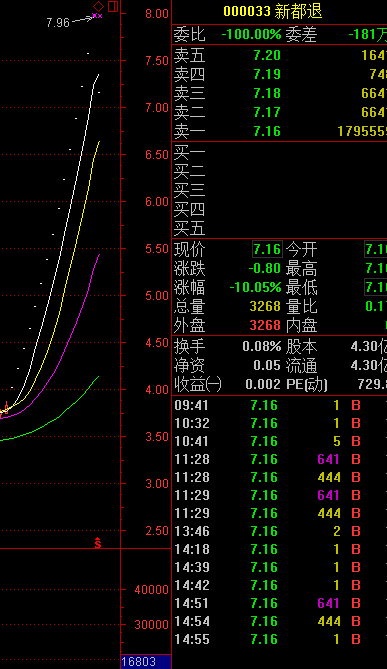The image size is (387, 669).
Task: Select the stock title 000033 新都退
Action: 273,11
